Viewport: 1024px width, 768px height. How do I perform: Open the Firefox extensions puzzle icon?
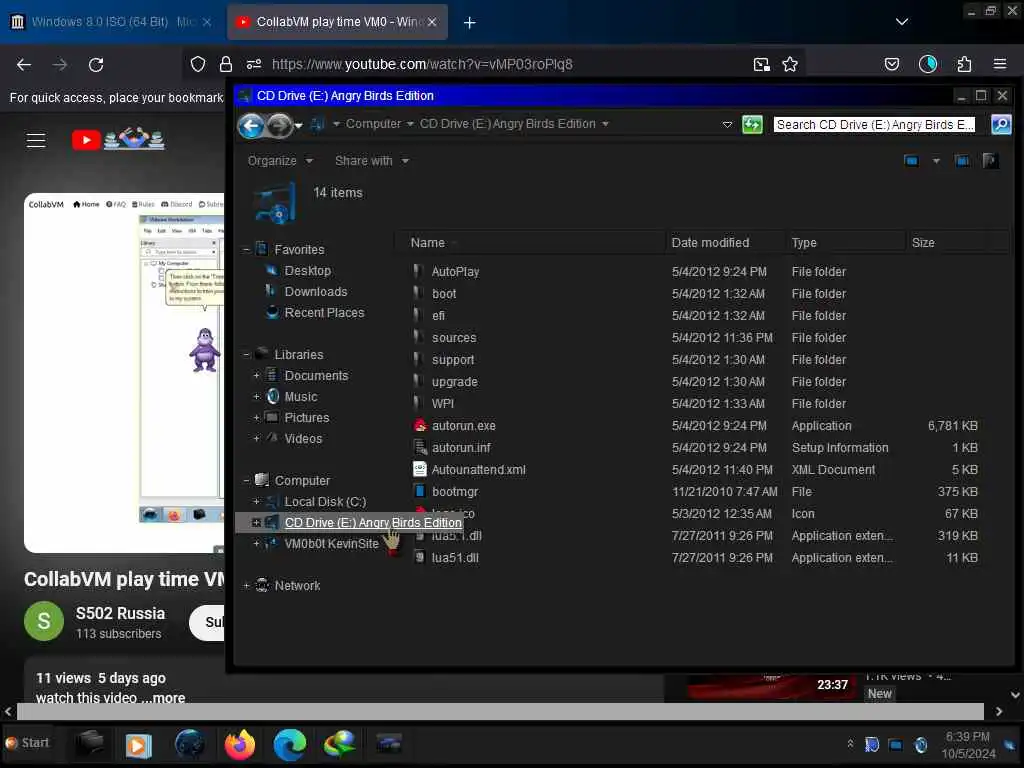963,64
